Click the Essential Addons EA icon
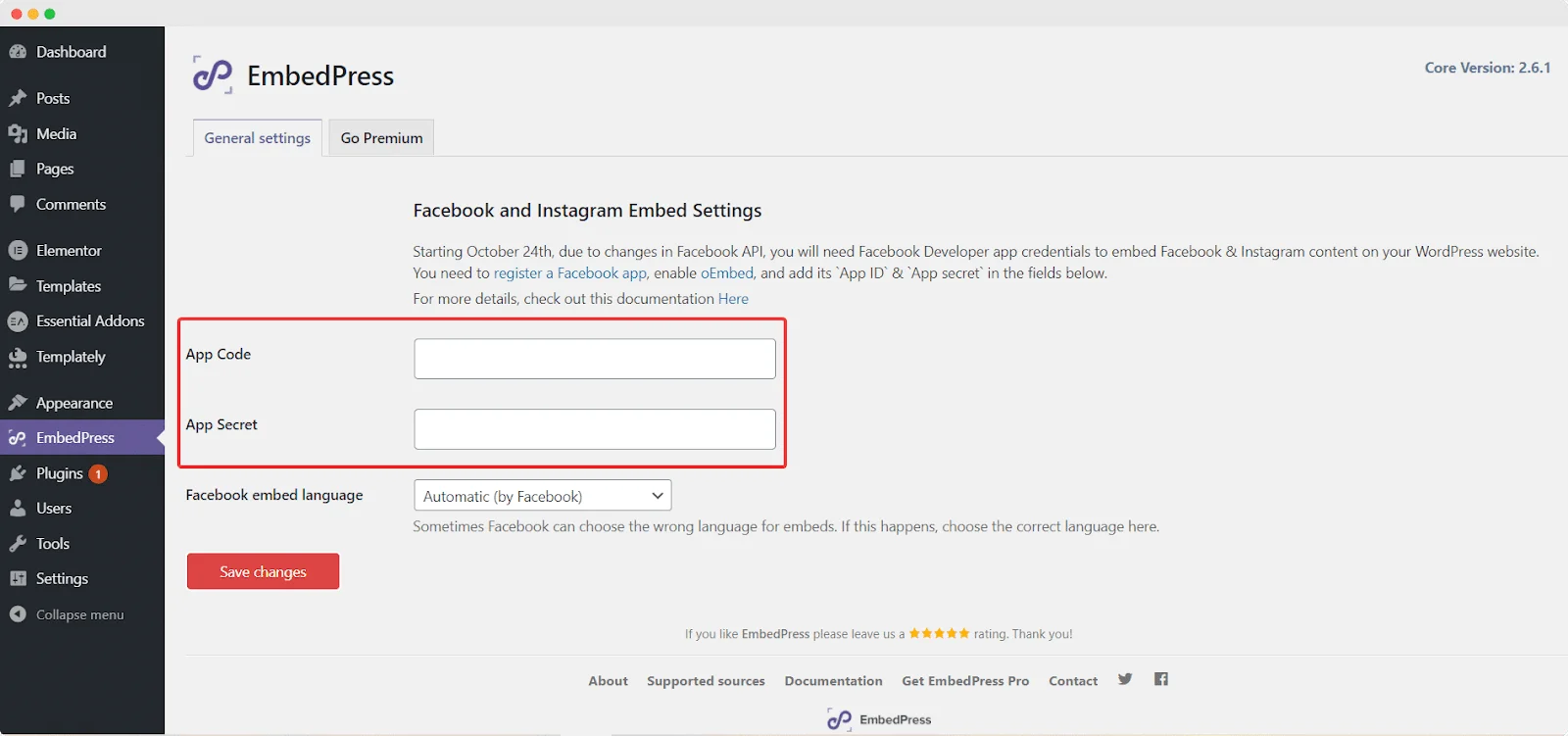1568x736 pixels. click(18, 321)
